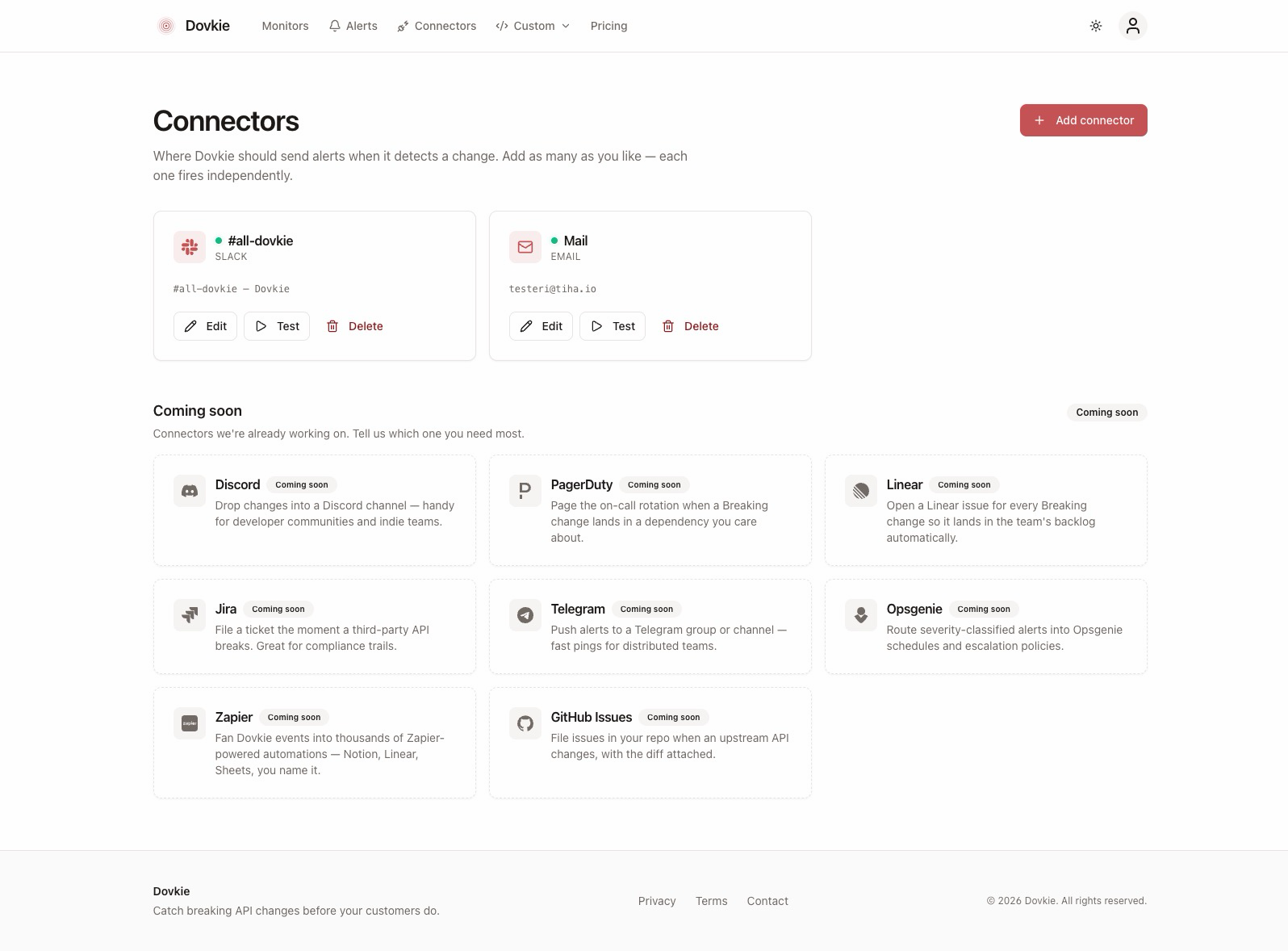1288x951 pixels.
Task: Click the Coming soon badge next to Zapier
Action: 294,718
